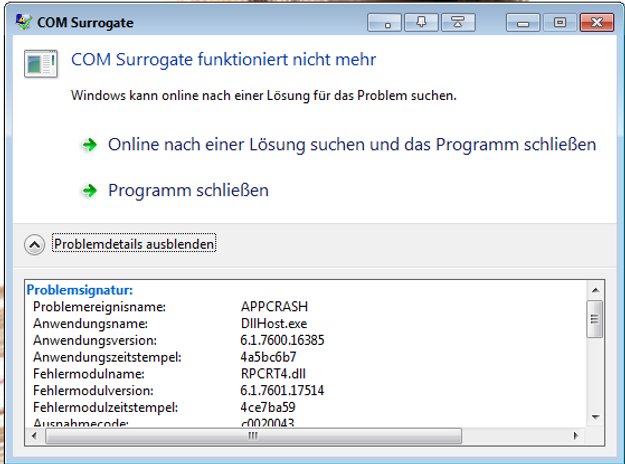Screen dimensions: 625x464
Task: Click the Fehlermodulzeitstempel: label
Action: (106, 407)
